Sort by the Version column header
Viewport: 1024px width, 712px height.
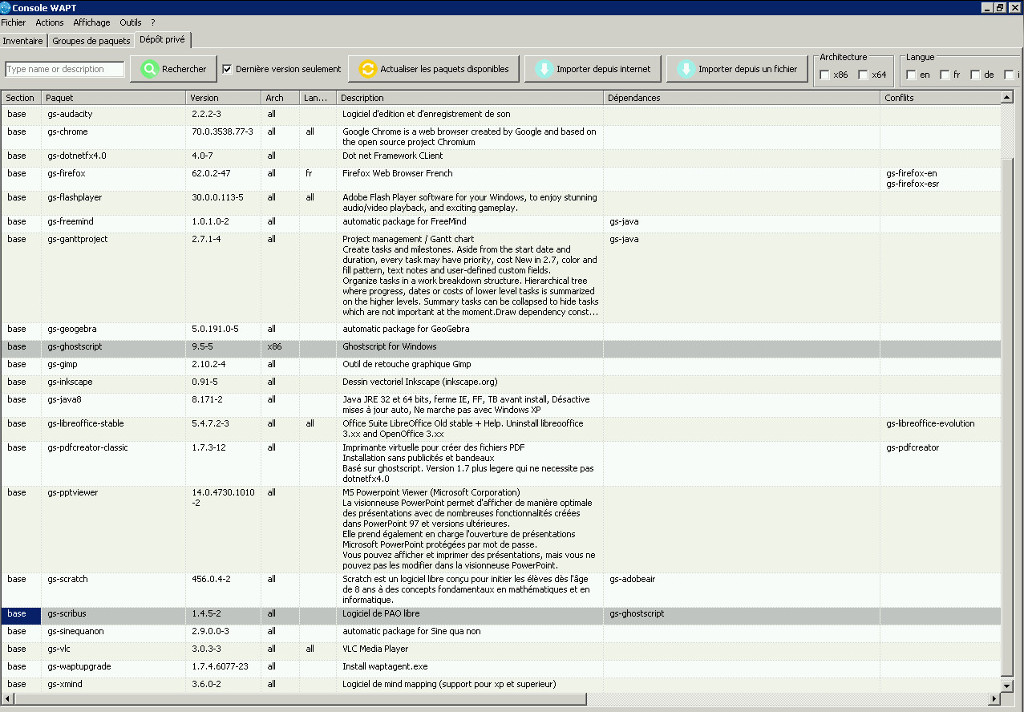pos(223,98)
